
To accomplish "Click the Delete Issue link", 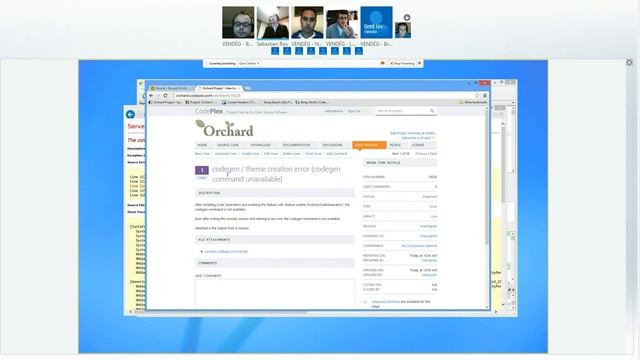I will click(x=291, y=154).
